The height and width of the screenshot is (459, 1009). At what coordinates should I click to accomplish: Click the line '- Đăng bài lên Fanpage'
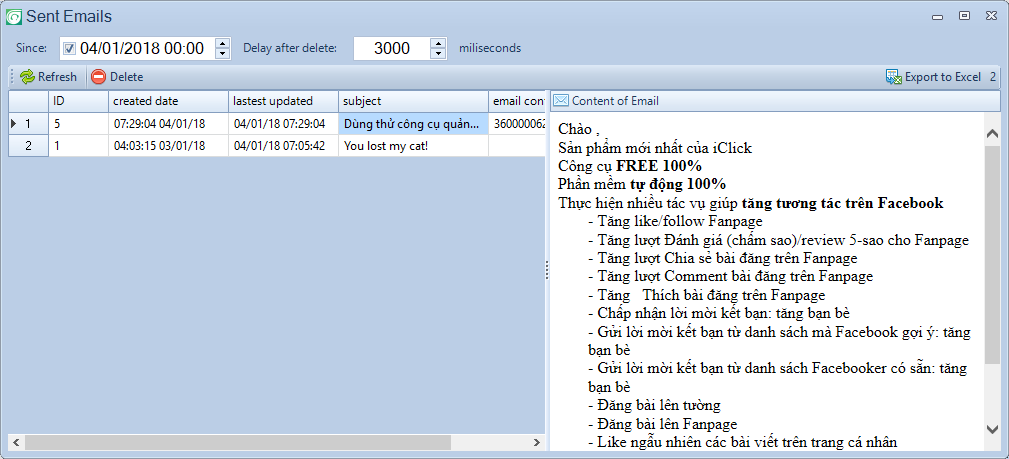[x=662, y=424]
